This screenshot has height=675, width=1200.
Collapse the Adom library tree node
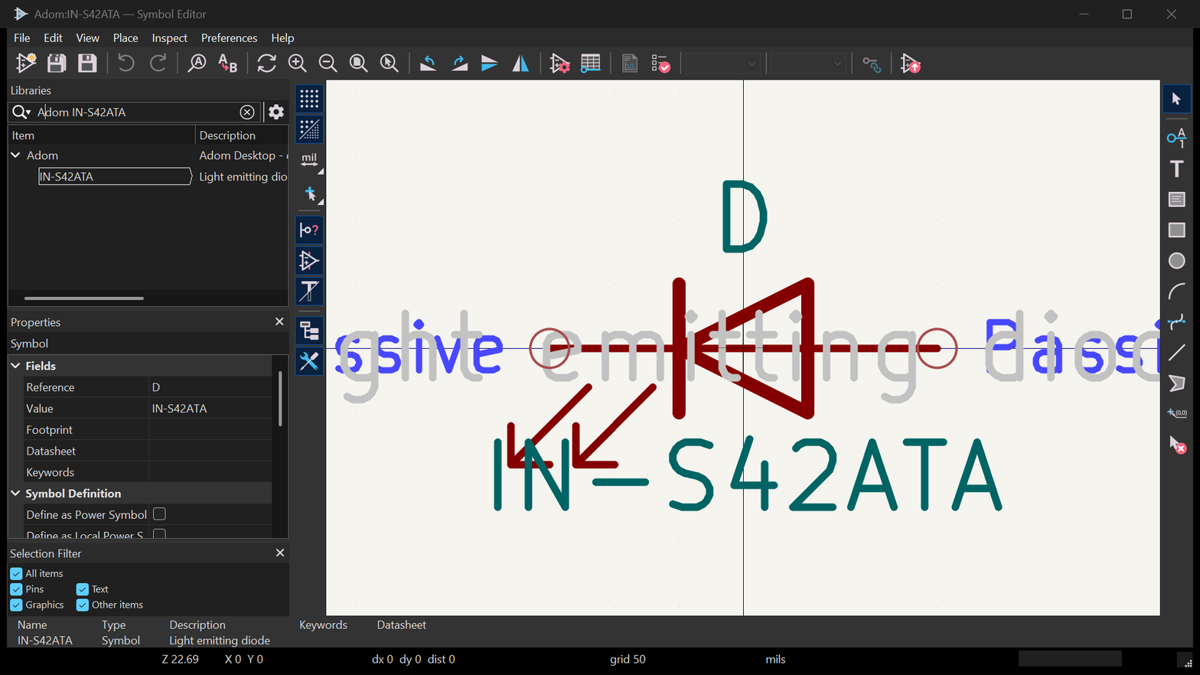[x=16, y=155]
